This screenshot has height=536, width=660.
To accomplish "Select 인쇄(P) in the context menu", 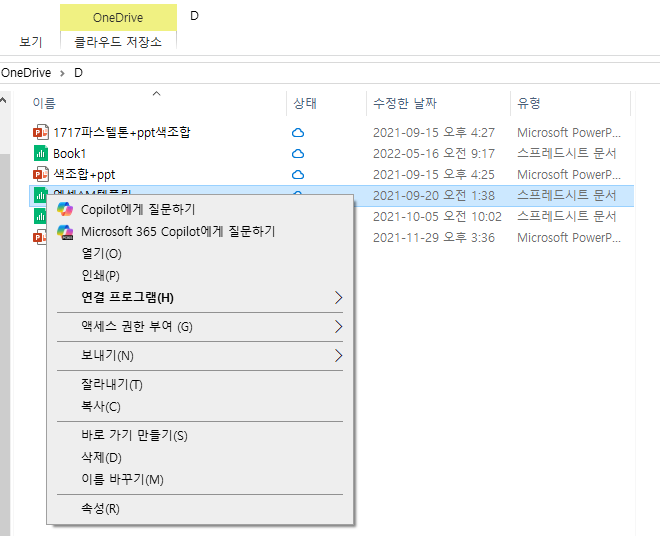I will coord(200,275).
